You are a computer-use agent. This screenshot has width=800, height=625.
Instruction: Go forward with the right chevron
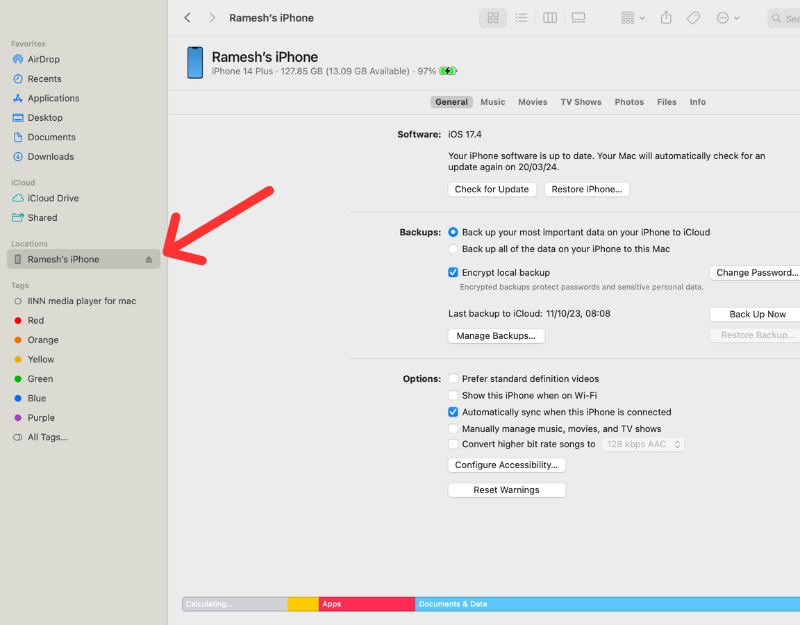(x=212, y=18)
